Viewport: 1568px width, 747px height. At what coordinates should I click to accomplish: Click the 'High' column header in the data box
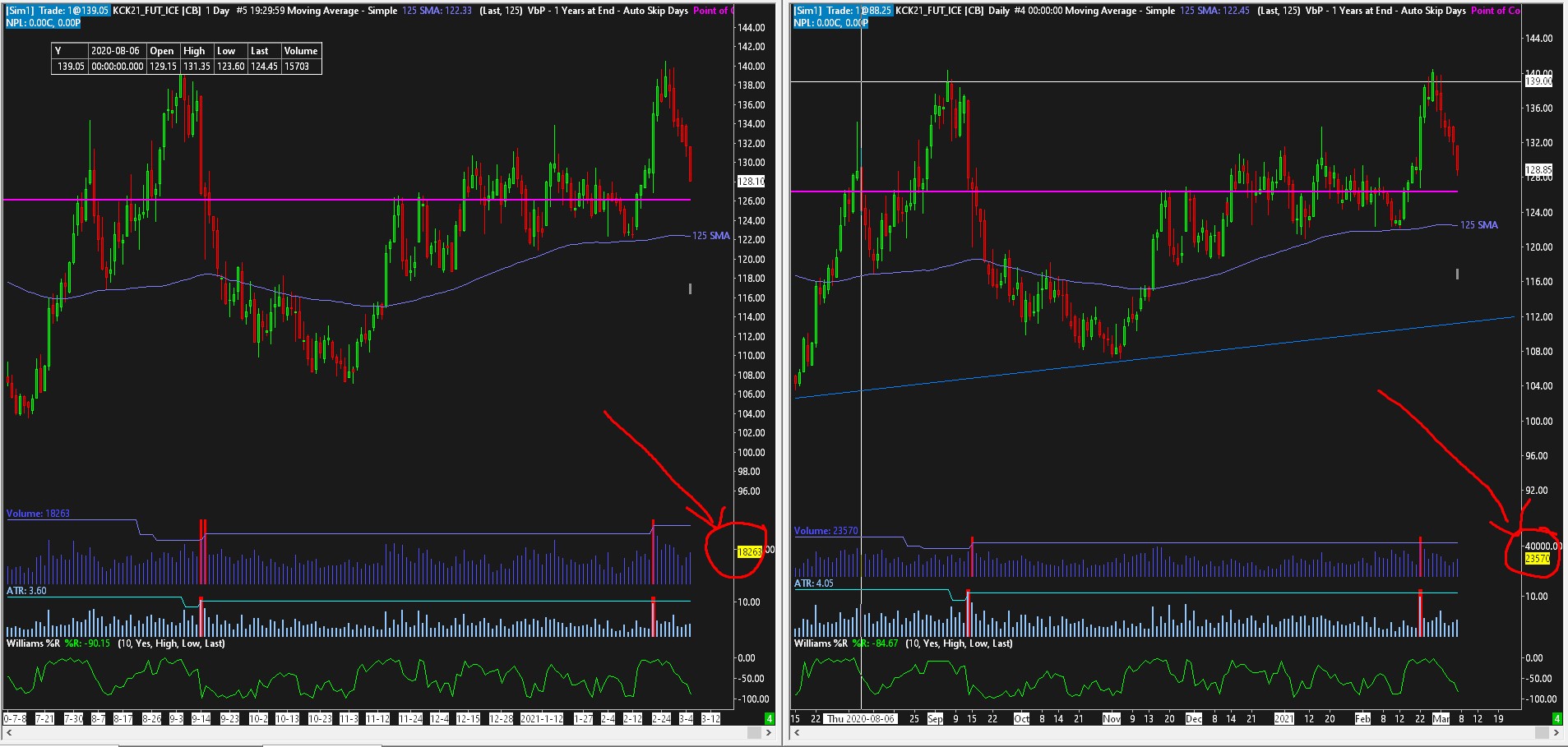(x=195, y=51)
